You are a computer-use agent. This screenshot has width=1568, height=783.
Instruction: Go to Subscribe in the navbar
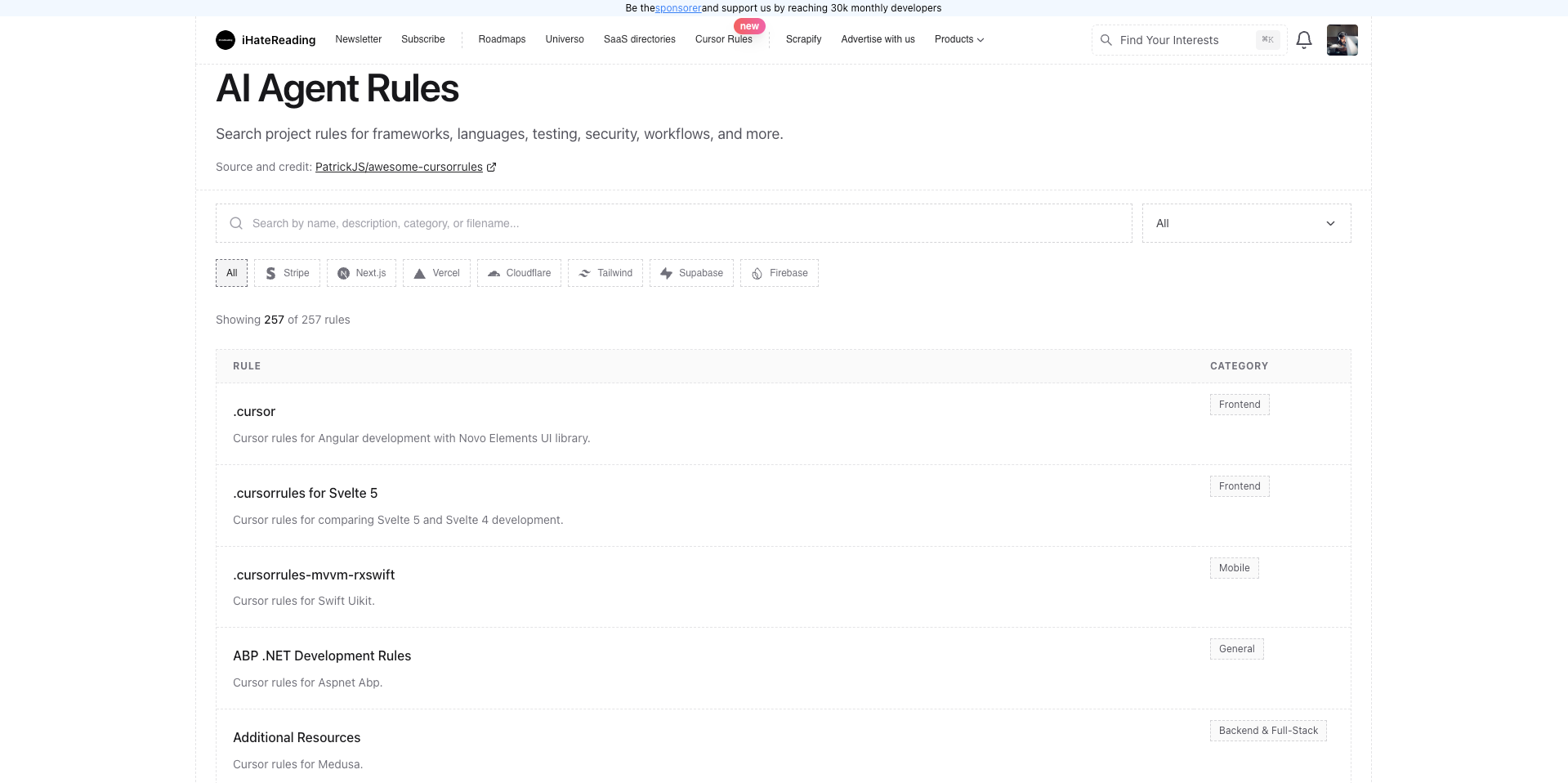pos(423,39)
